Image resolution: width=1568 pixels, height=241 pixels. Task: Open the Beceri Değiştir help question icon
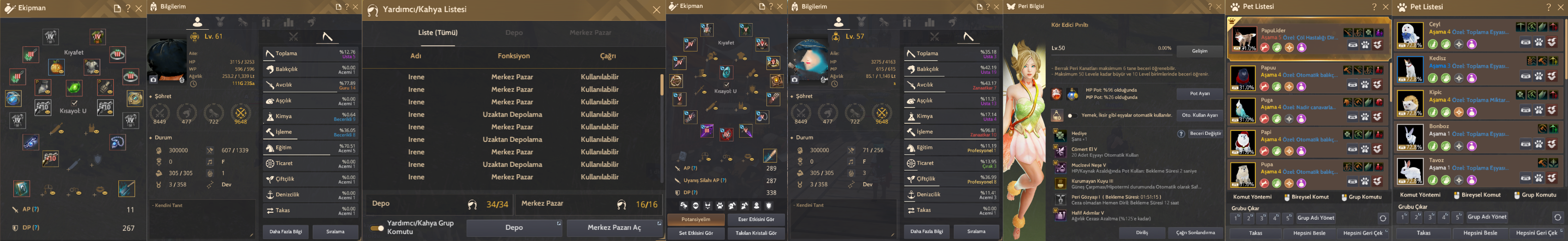click(1181, 133)
